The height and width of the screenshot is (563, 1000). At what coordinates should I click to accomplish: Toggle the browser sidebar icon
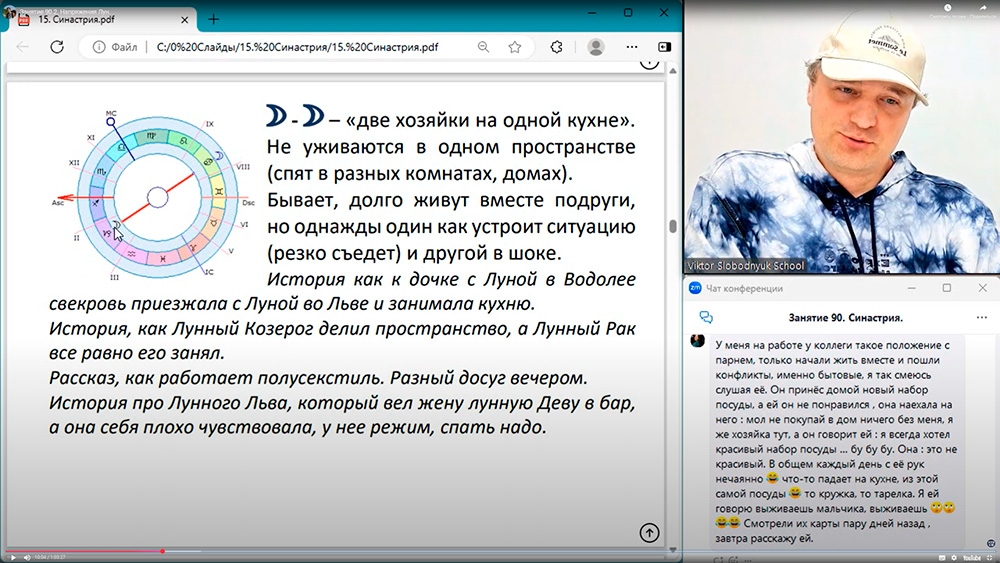[665, 47]
